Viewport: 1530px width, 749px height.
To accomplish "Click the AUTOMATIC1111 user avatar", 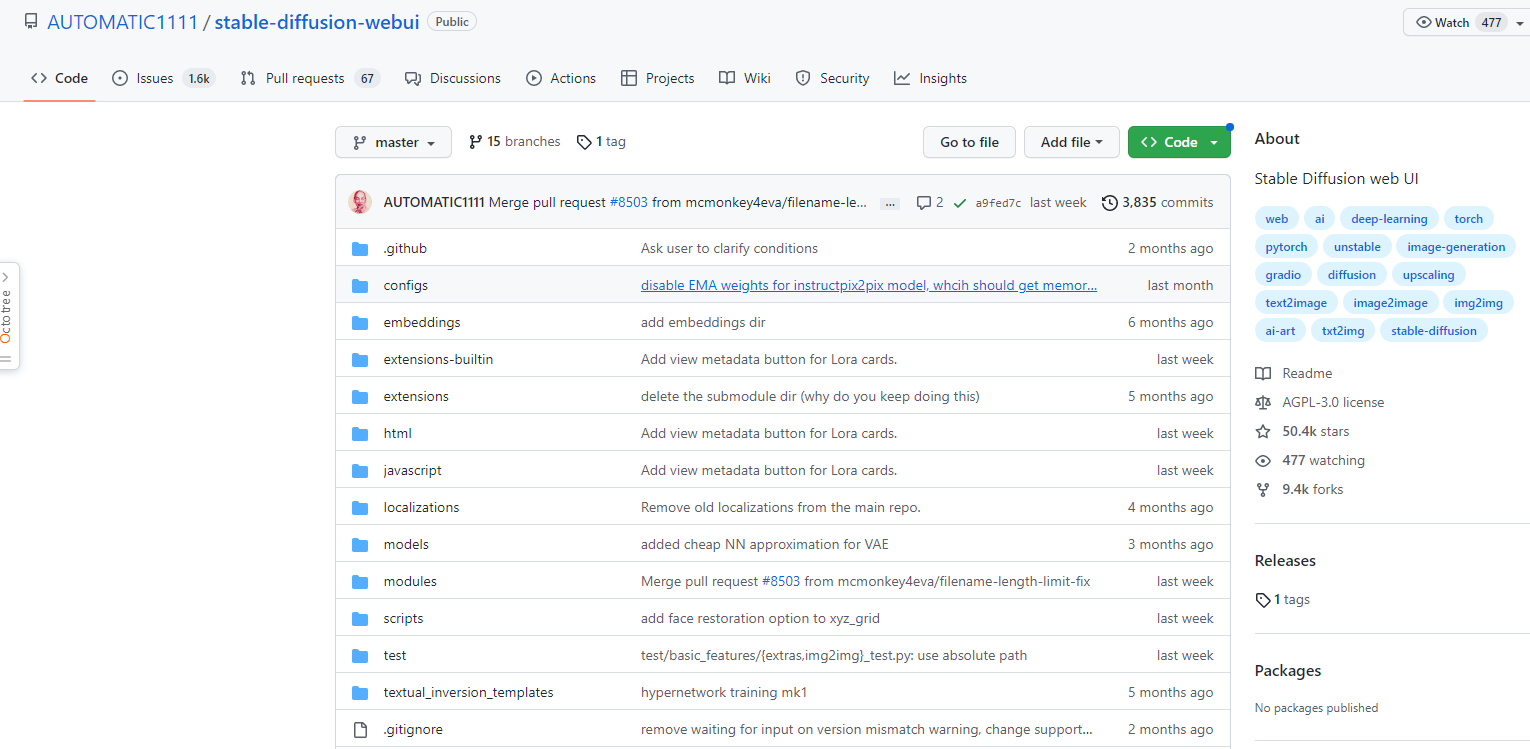I will [x=360, y=202].
